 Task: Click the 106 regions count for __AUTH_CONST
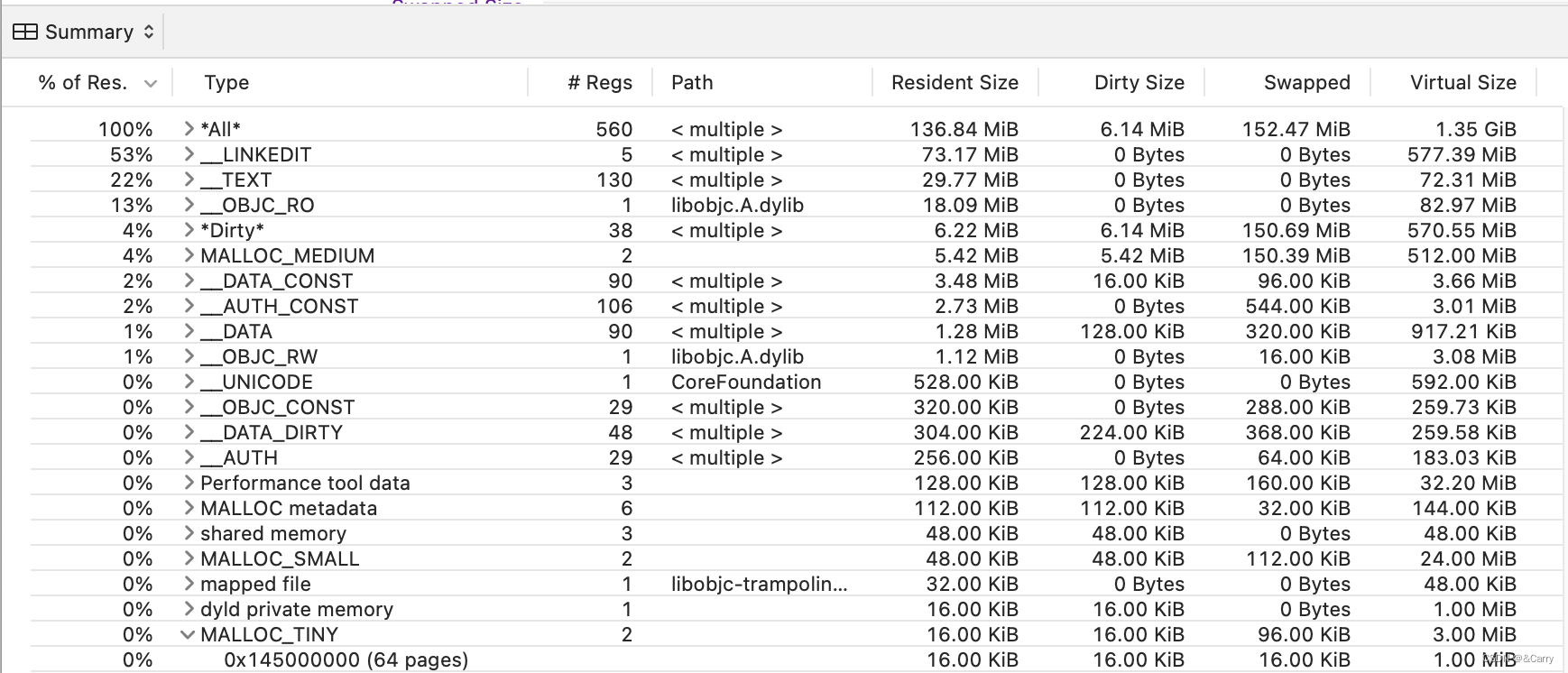click(x=614, y=306)
